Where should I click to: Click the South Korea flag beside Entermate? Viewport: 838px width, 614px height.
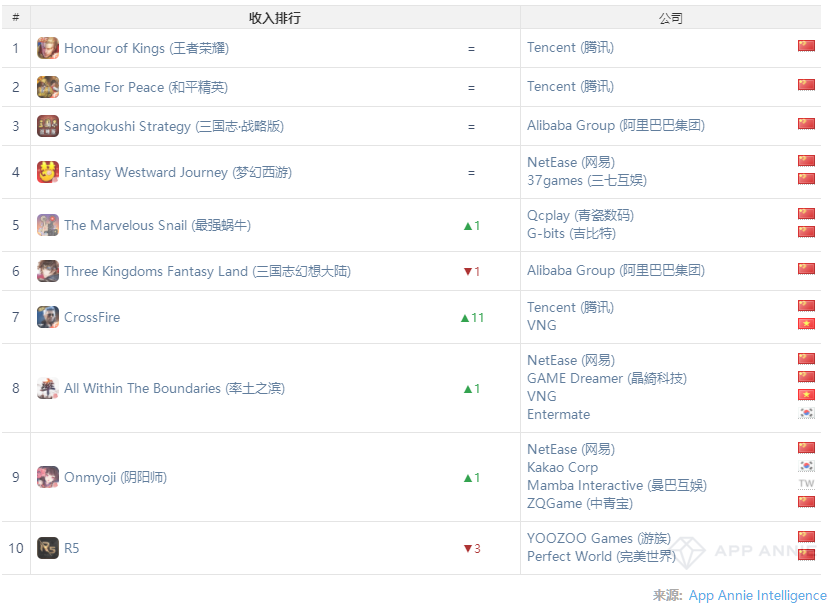tap(806, 414)
